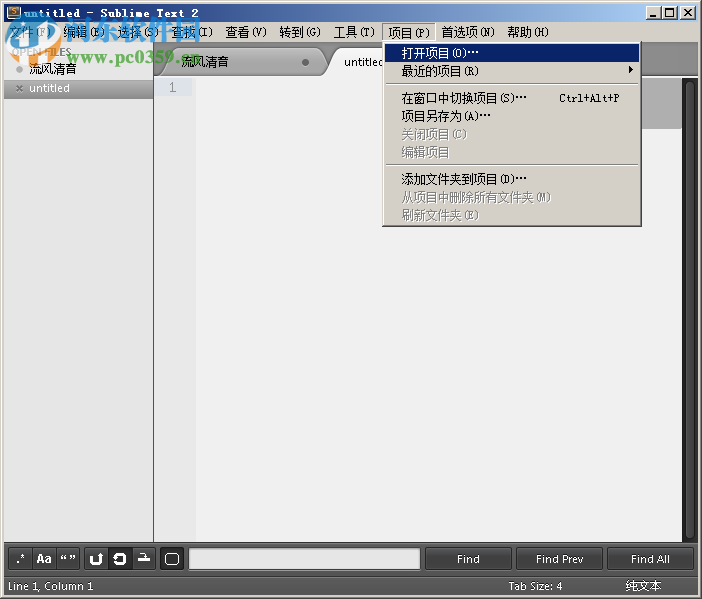The image size is (702, 599).
Task: Open the 帮助(H) menu
Action: 528,32
